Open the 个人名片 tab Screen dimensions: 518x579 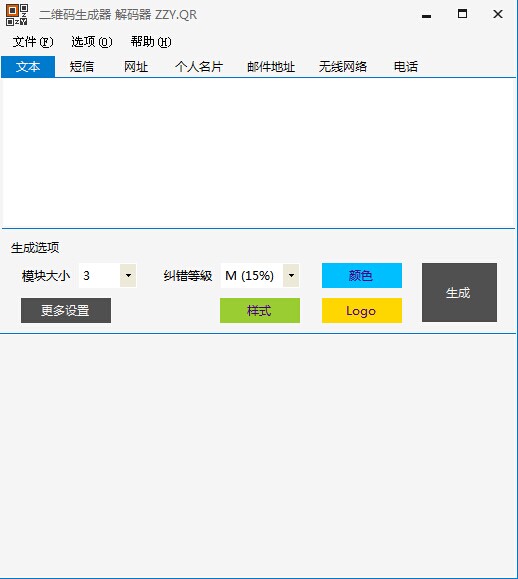[199, 67]
